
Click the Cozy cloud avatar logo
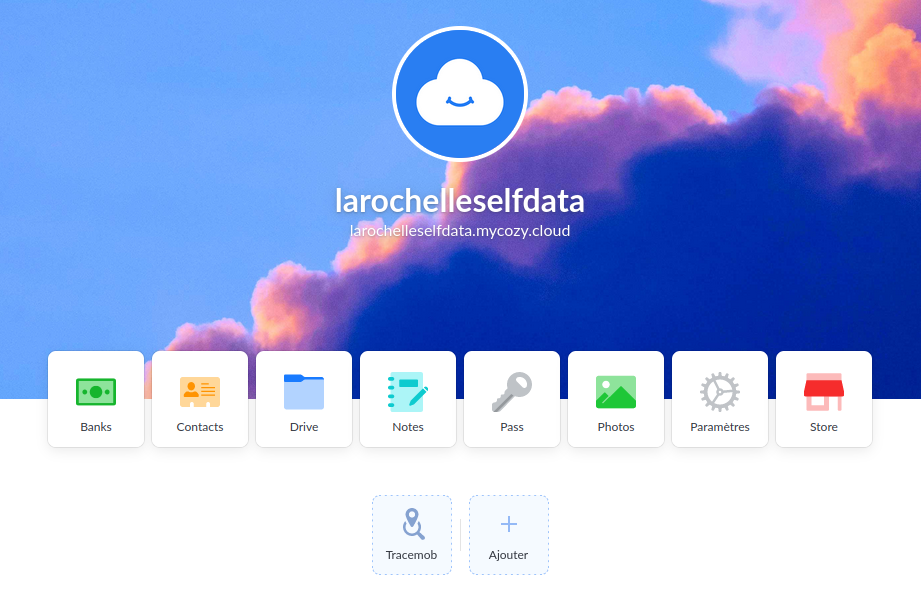tap(460, 94)
